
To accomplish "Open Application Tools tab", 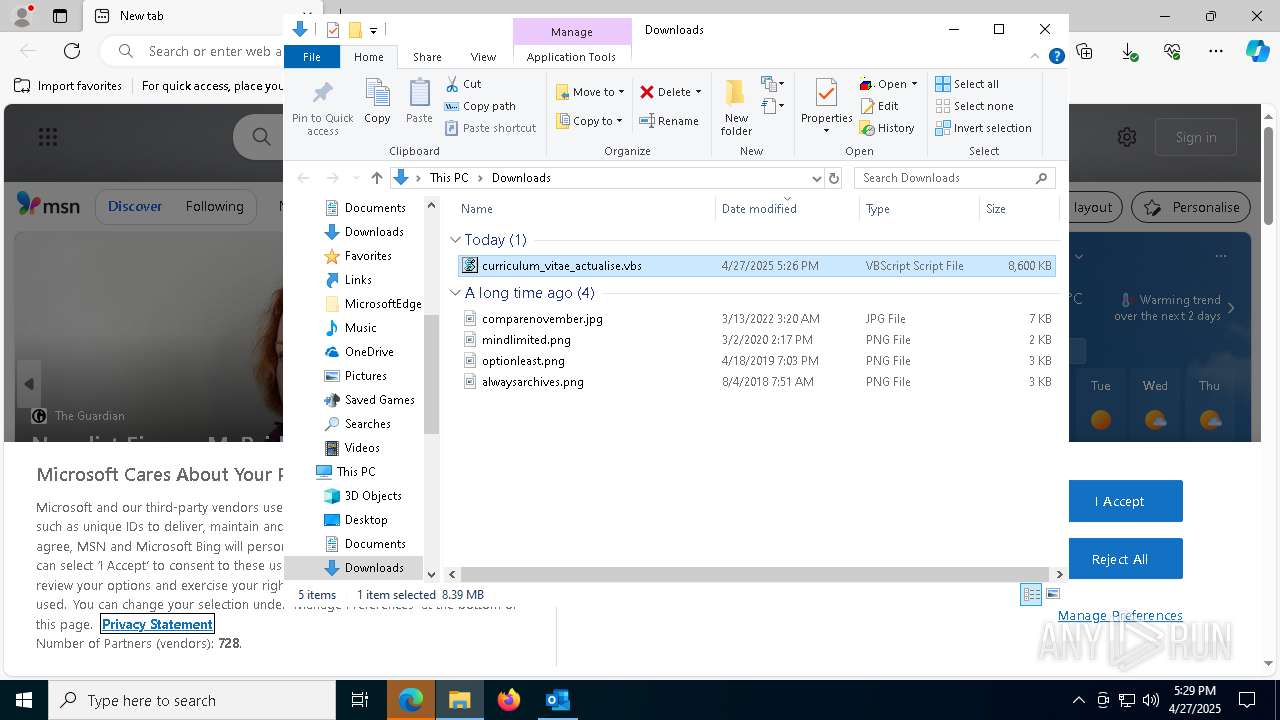I will point(571,57).
